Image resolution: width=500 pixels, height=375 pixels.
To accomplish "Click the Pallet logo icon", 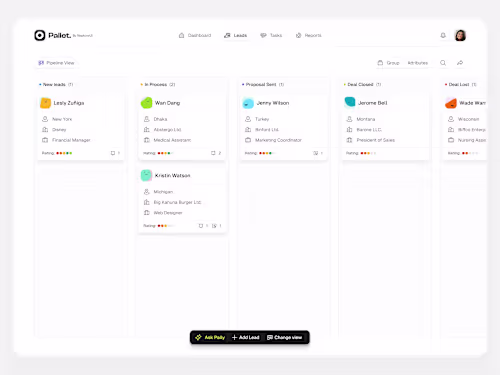I will pos(40,35).
